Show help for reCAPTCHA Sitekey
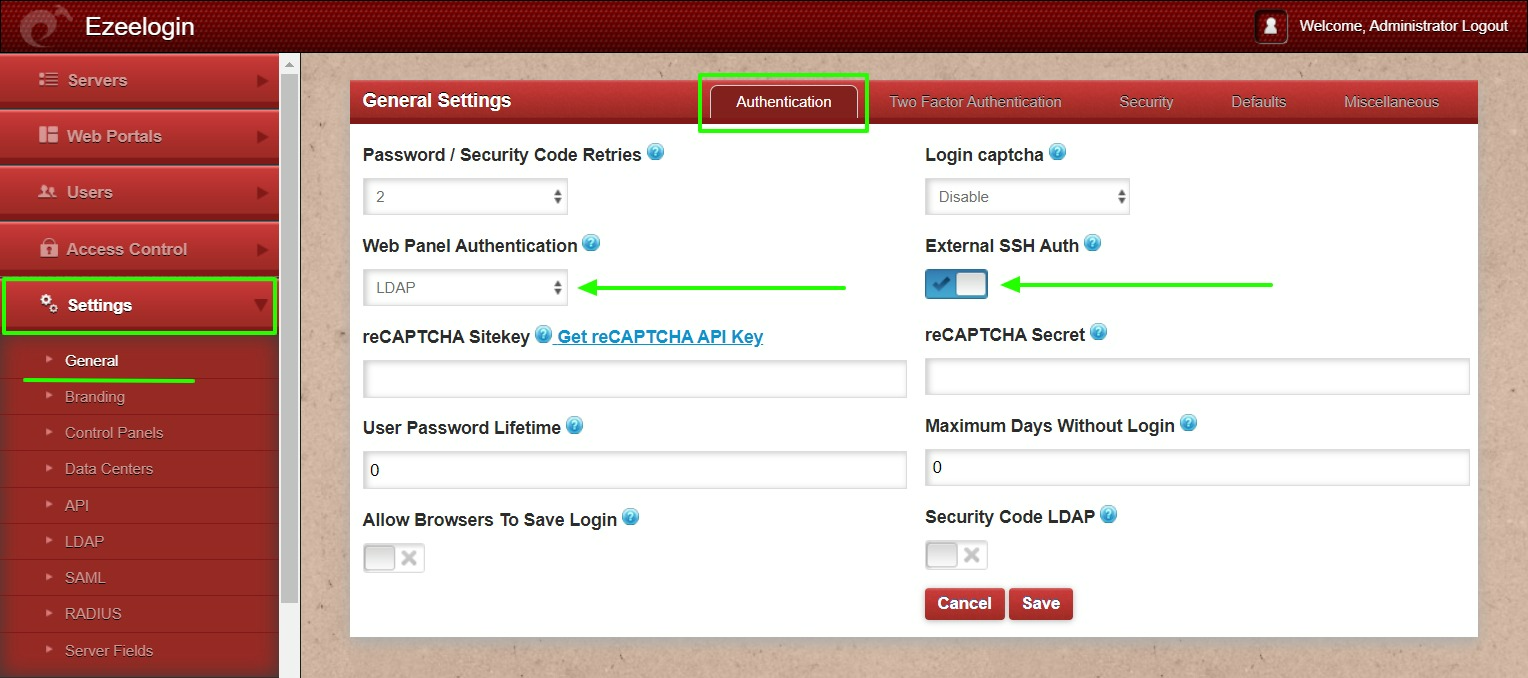 543,334
